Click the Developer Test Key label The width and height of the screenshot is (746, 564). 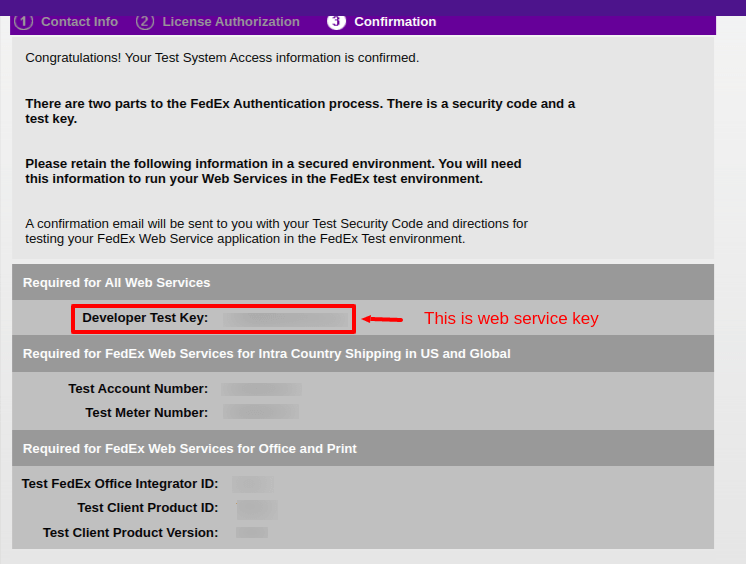tap(145, 318)
